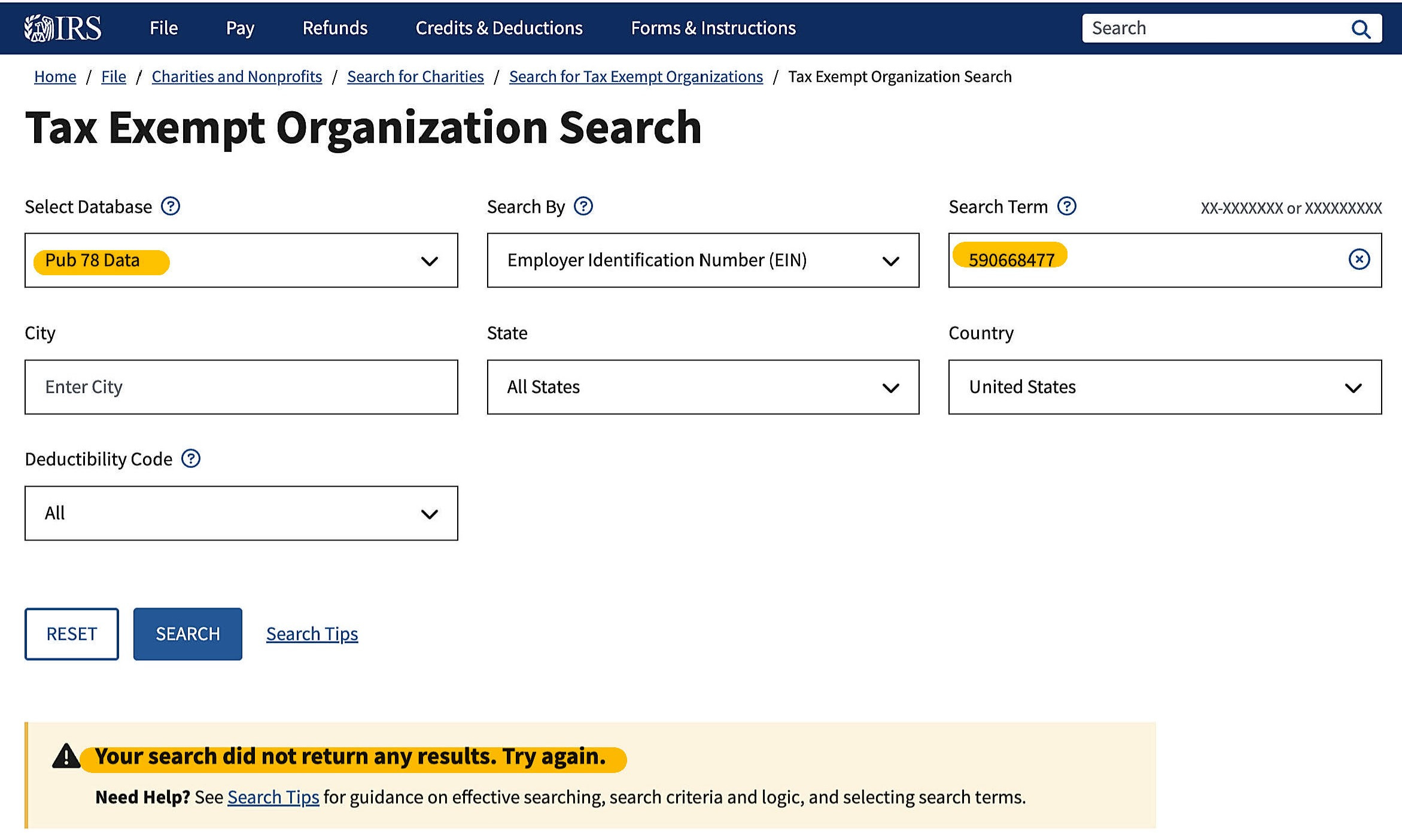The image size is (1402, 840).
Task: Clear the Search Term field with X icon
Action: coord(1359,259)
